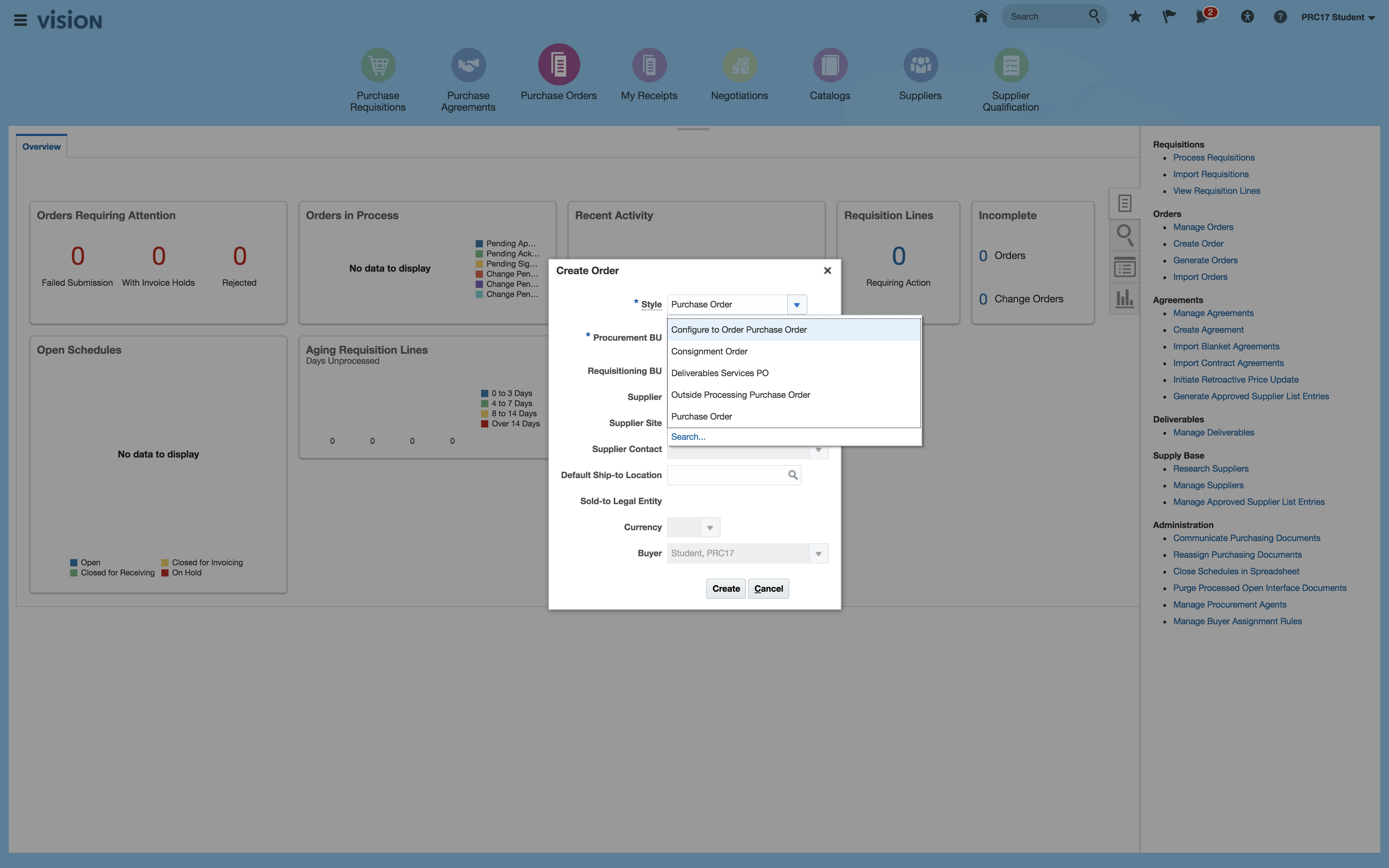Click the Purchase Orders springboard icon

[x=558, y=65]
